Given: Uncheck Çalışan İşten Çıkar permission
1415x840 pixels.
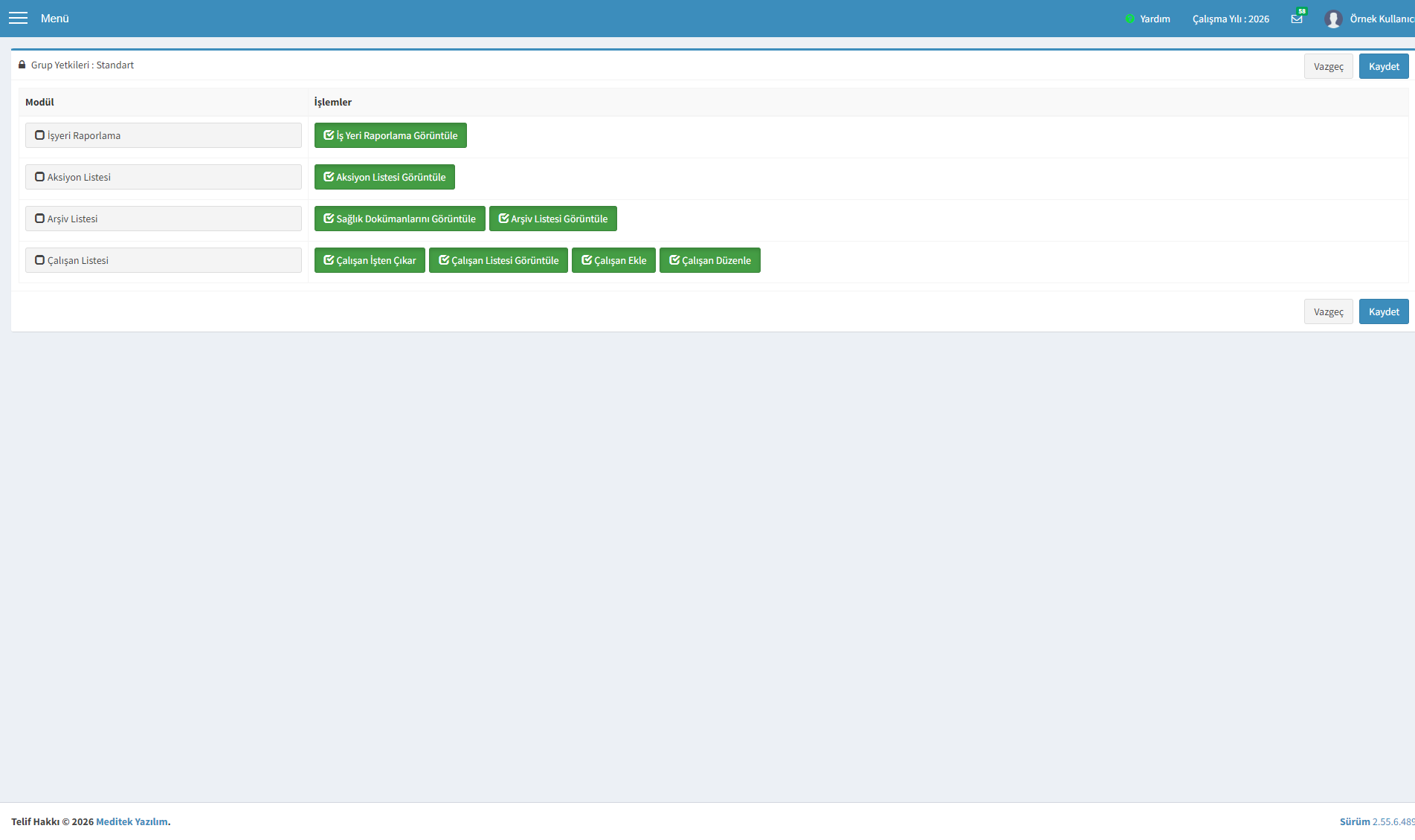Looking at the screenshot, I should point(370,260).
